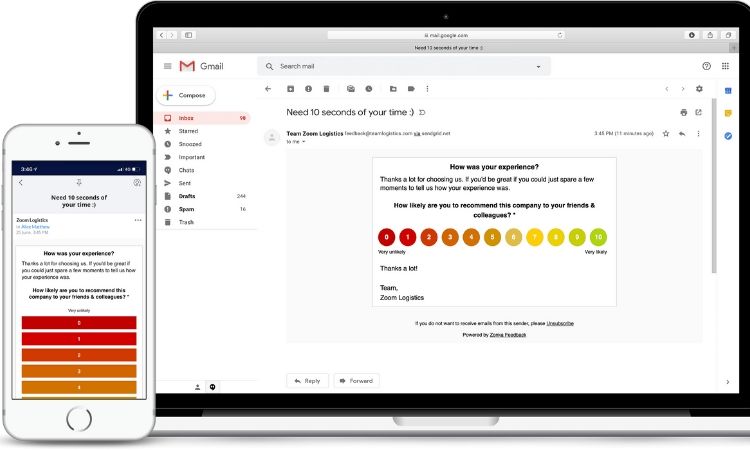Print the email
This screenshot has width=750, height=450.
click(684, 112)
